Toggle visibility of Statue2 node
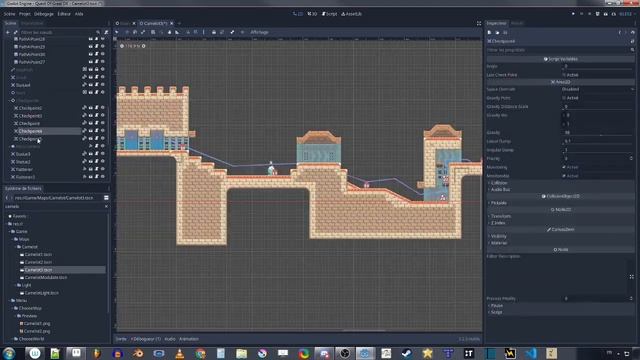Viewport: 640px width, 360px height. 102,162
